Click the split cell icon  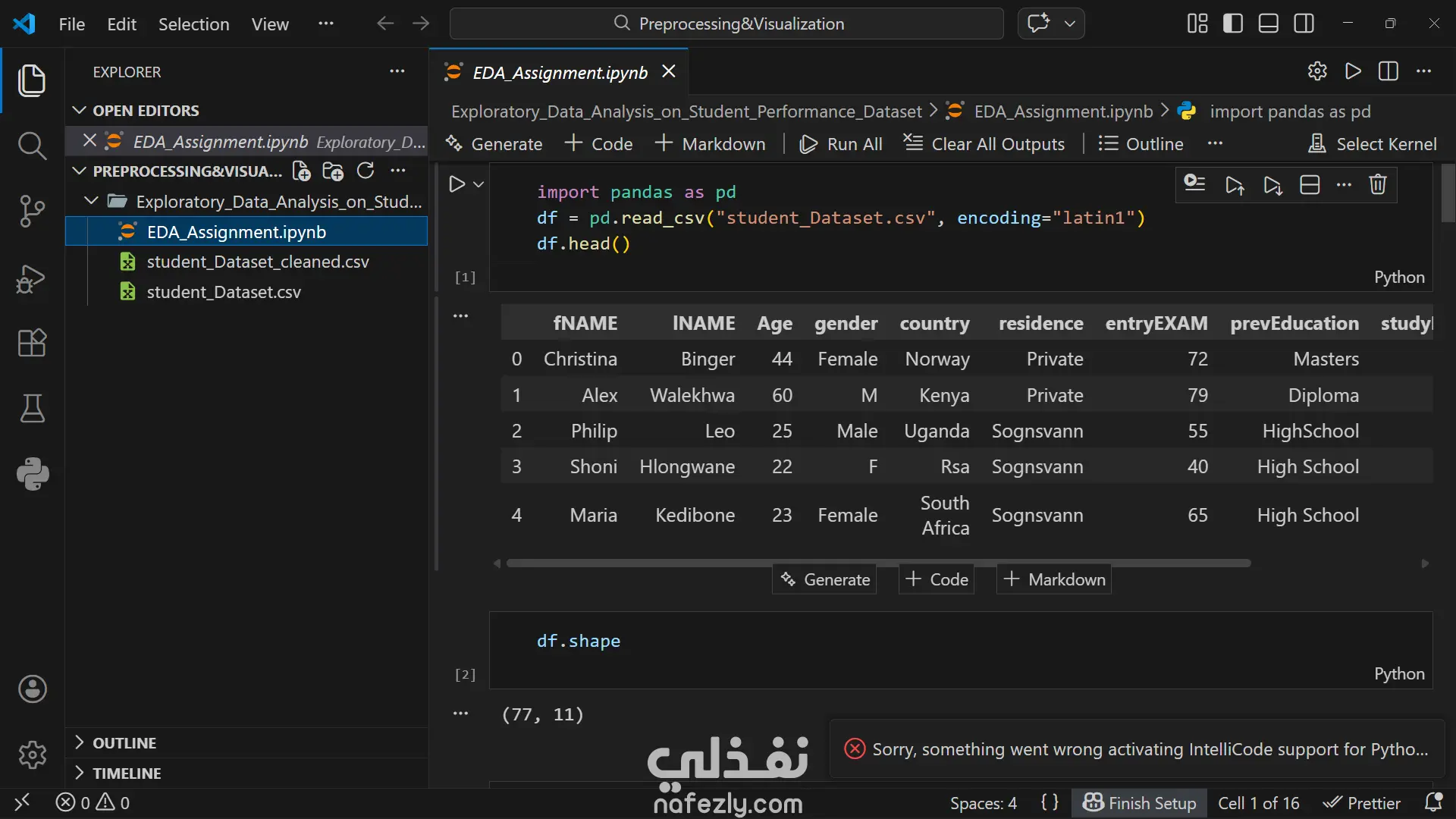[1310, 184]
